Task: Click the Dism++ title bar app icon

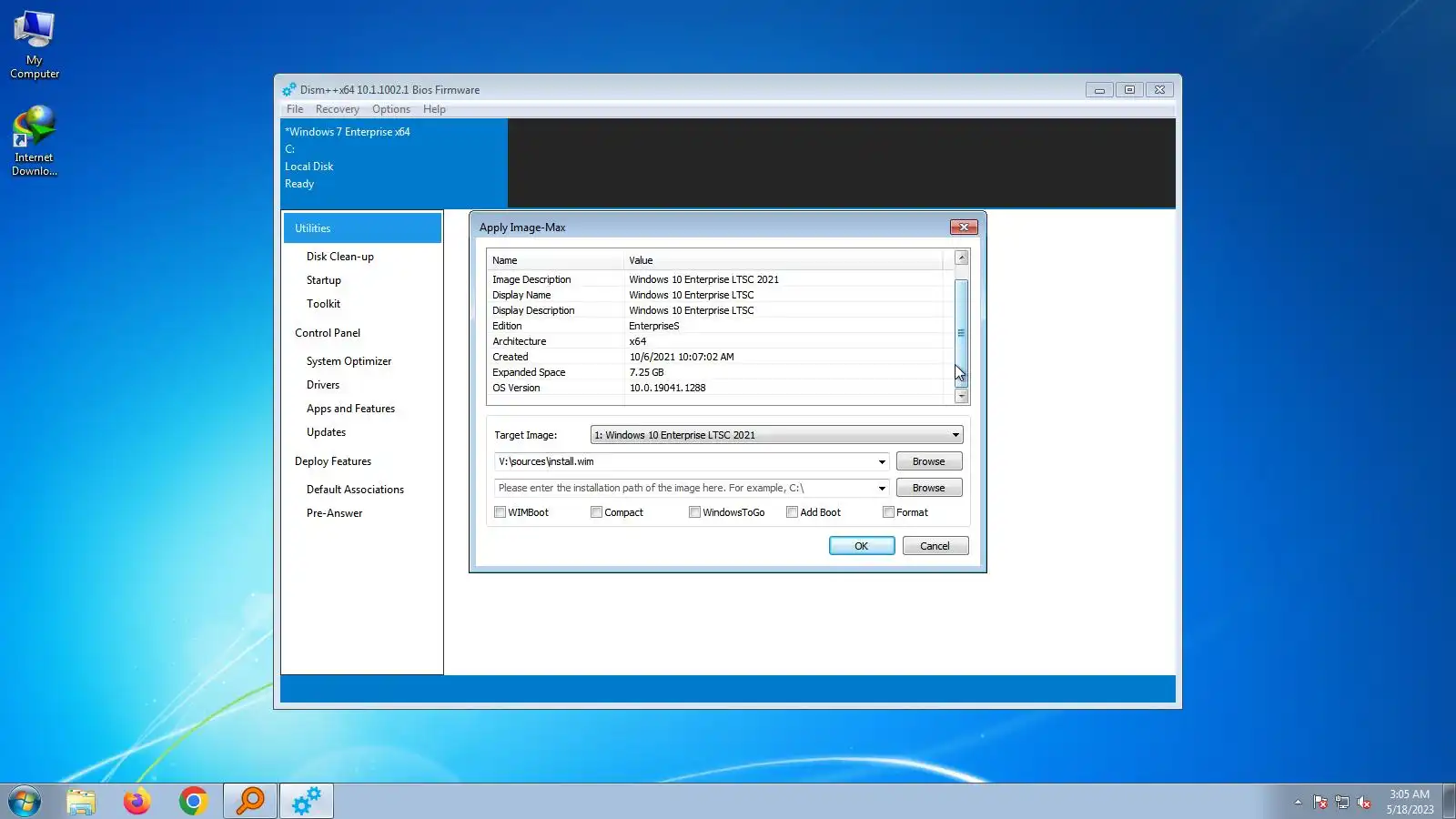Action: [x=289, y=89]
